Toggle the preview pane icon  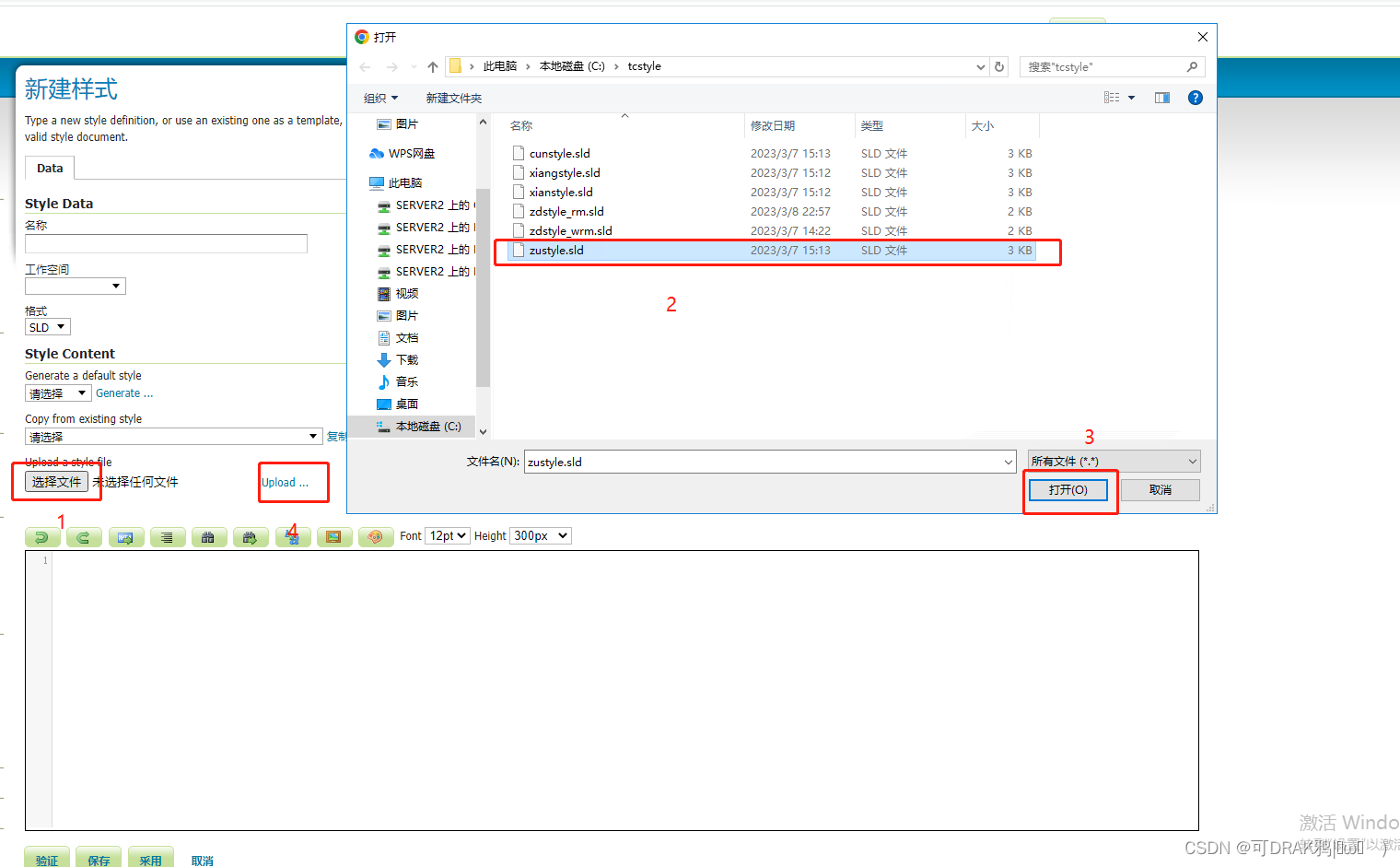pyautogui.click(x=1162, y=98)
